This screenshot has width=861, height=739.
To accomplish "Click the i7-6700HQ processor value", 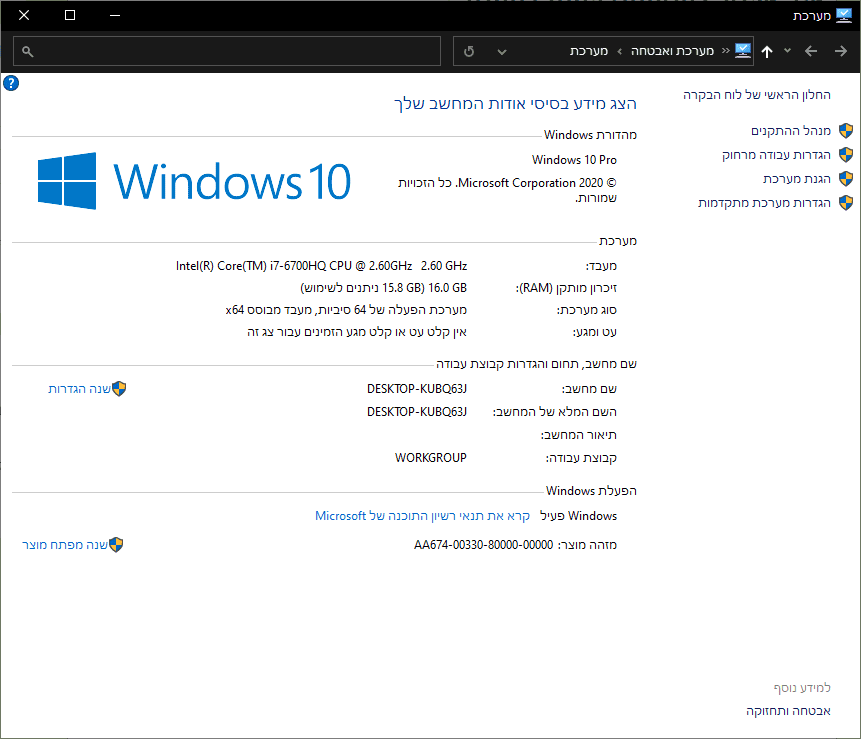I will tap(321, 266).
